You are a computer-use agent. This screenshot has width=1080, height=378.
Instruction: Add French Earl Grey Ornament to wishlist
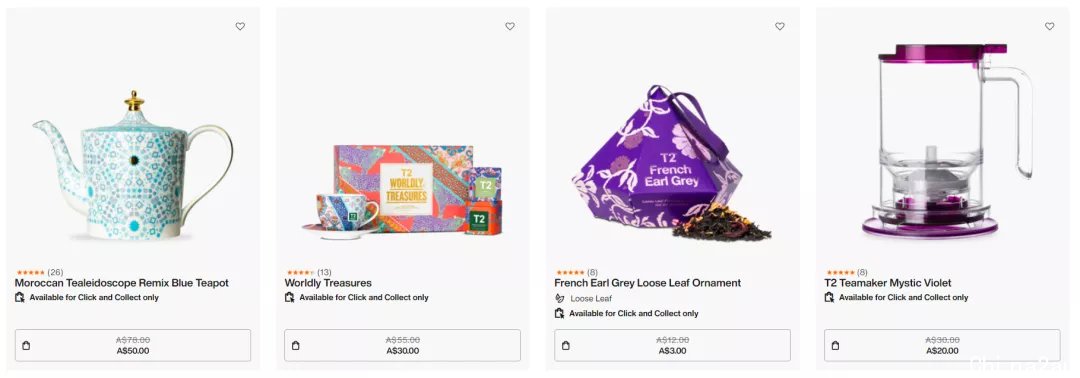pos(780,26)
